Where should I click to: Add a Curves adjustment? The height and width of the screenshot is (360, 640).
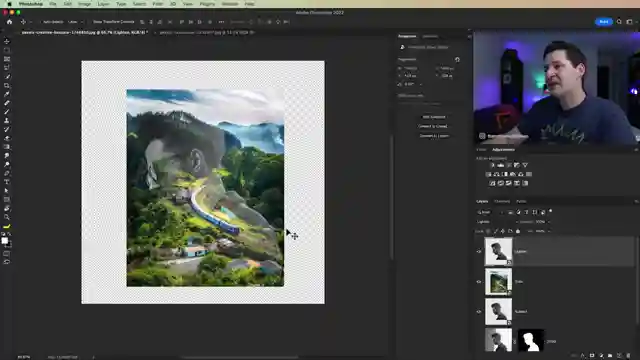pos(509,165)
